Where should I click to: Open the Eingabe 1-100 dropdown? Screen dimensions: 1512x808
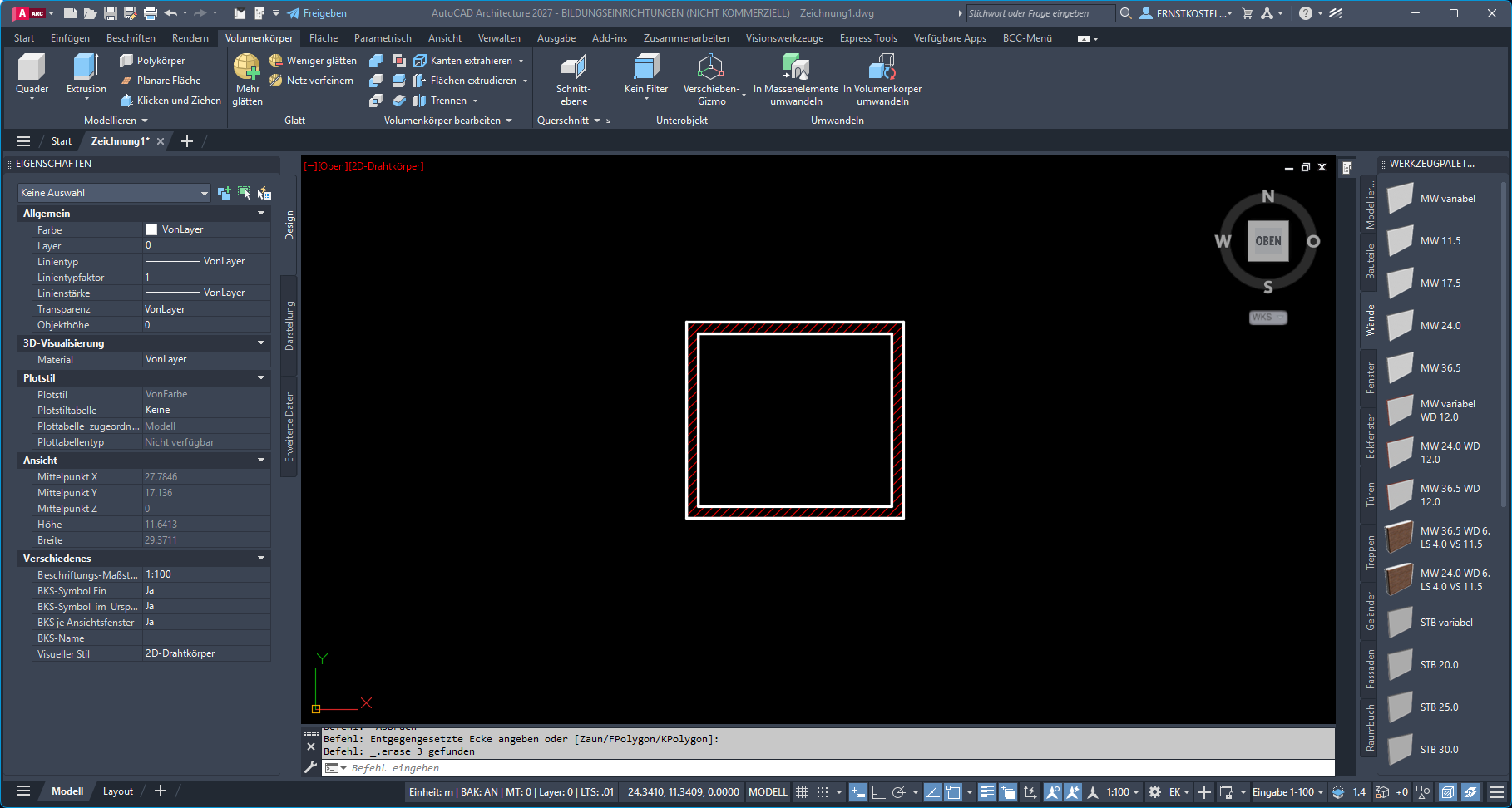[1288, 792]
